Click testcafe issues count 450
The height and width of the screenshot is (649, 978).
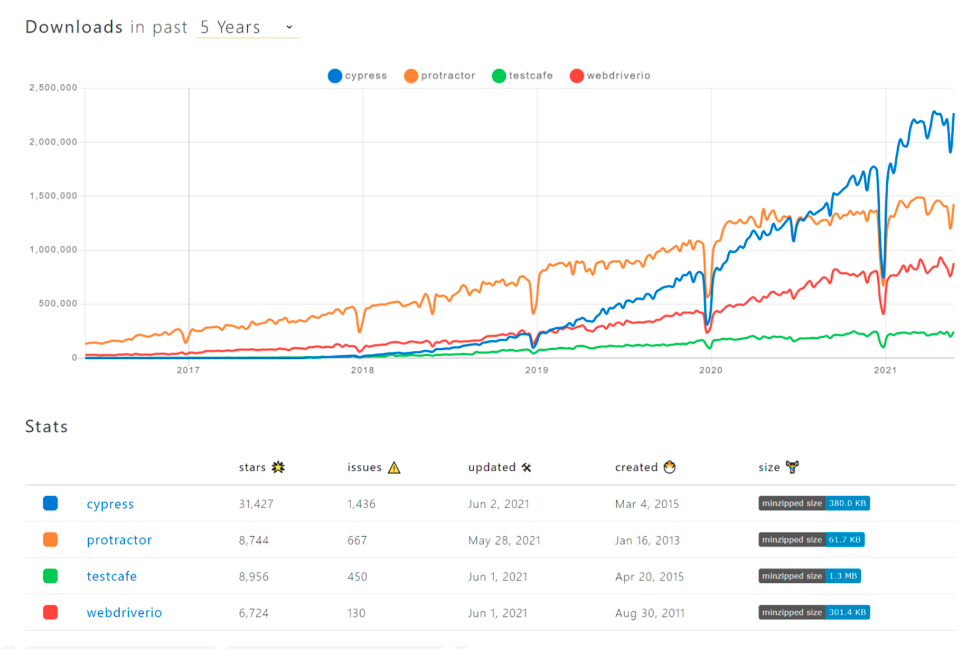coord(357,577)
